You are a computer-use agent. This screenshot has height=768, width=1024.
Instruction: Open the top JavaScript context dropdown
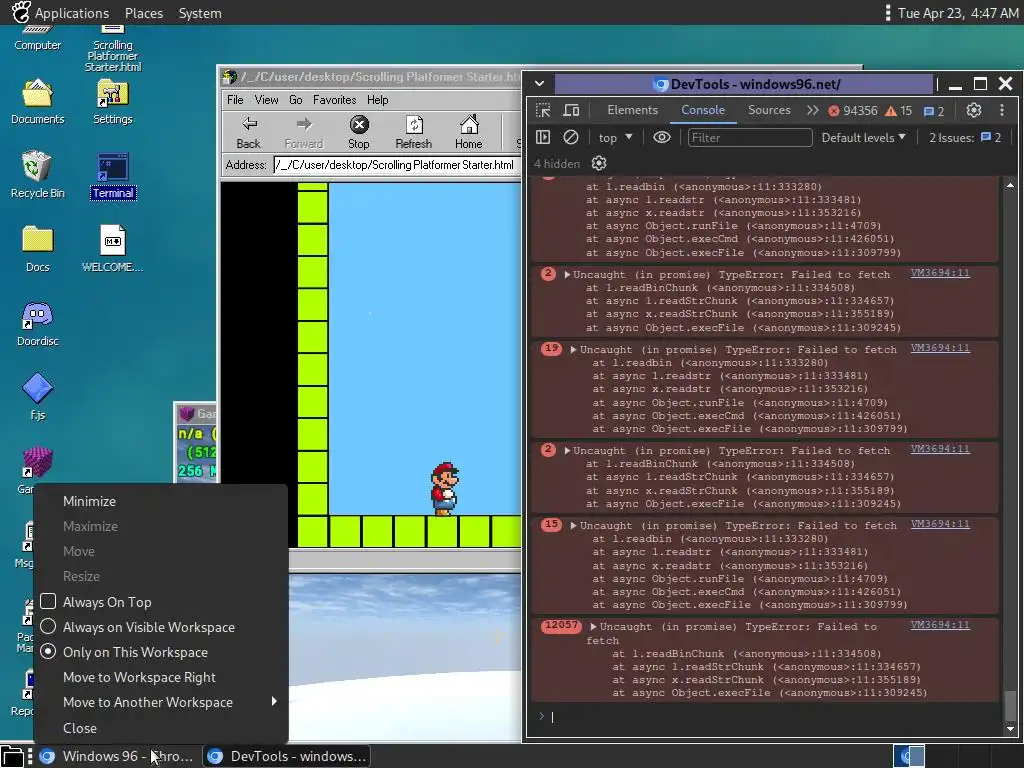pos(615,138)
